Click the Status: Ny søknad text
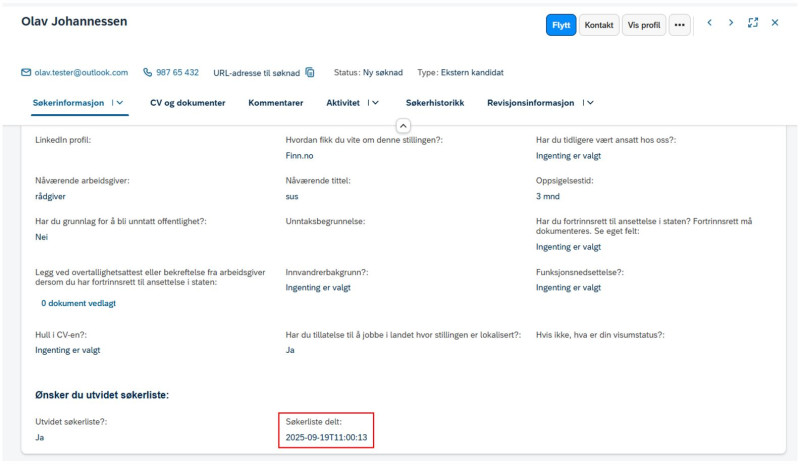The height and width of the screenshot is (464, 800). [x=368, y=72]
